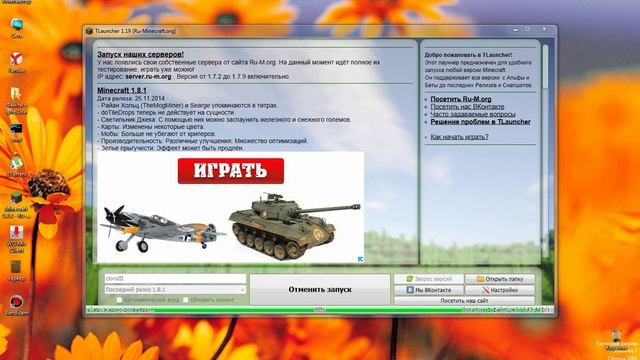Click the refresh icon on Запрос версий

410,279
